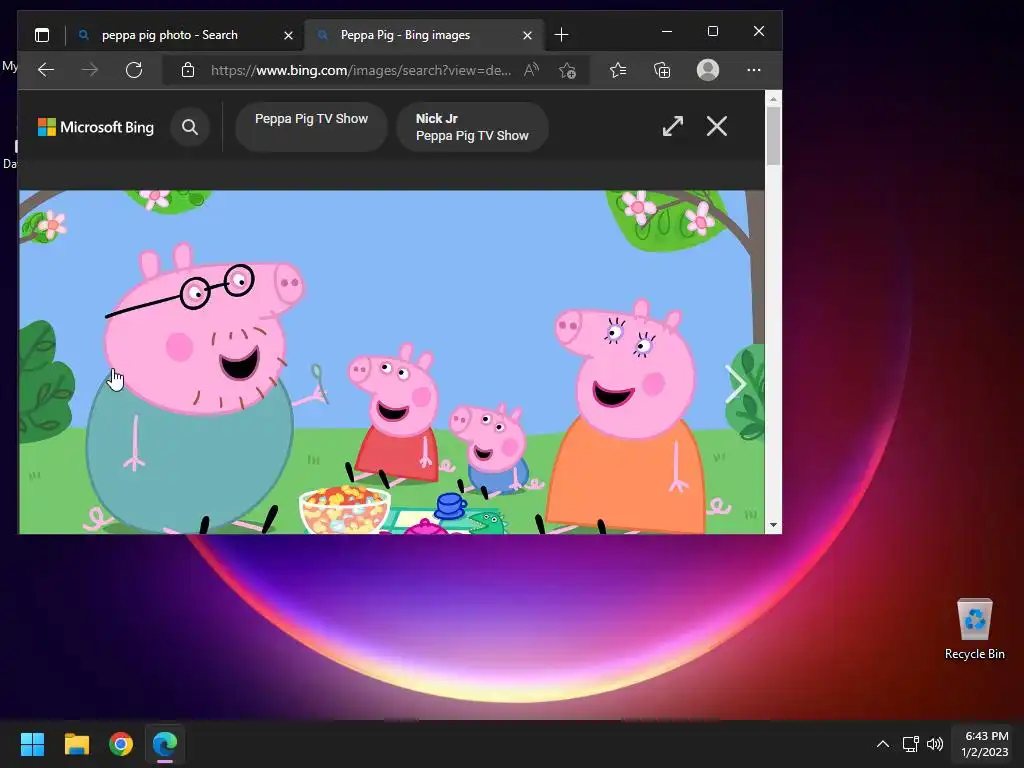Open the Favorites list icon

pyautogui.click(x=618, y=70)
